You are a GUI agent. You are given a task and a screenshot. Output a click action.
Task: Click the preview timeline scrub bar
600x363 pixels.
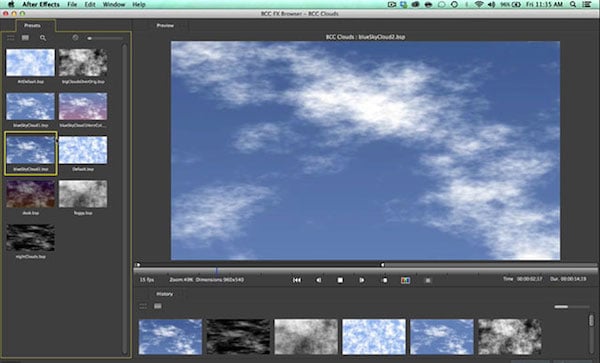pyautogui.click(x=365, y=271)
